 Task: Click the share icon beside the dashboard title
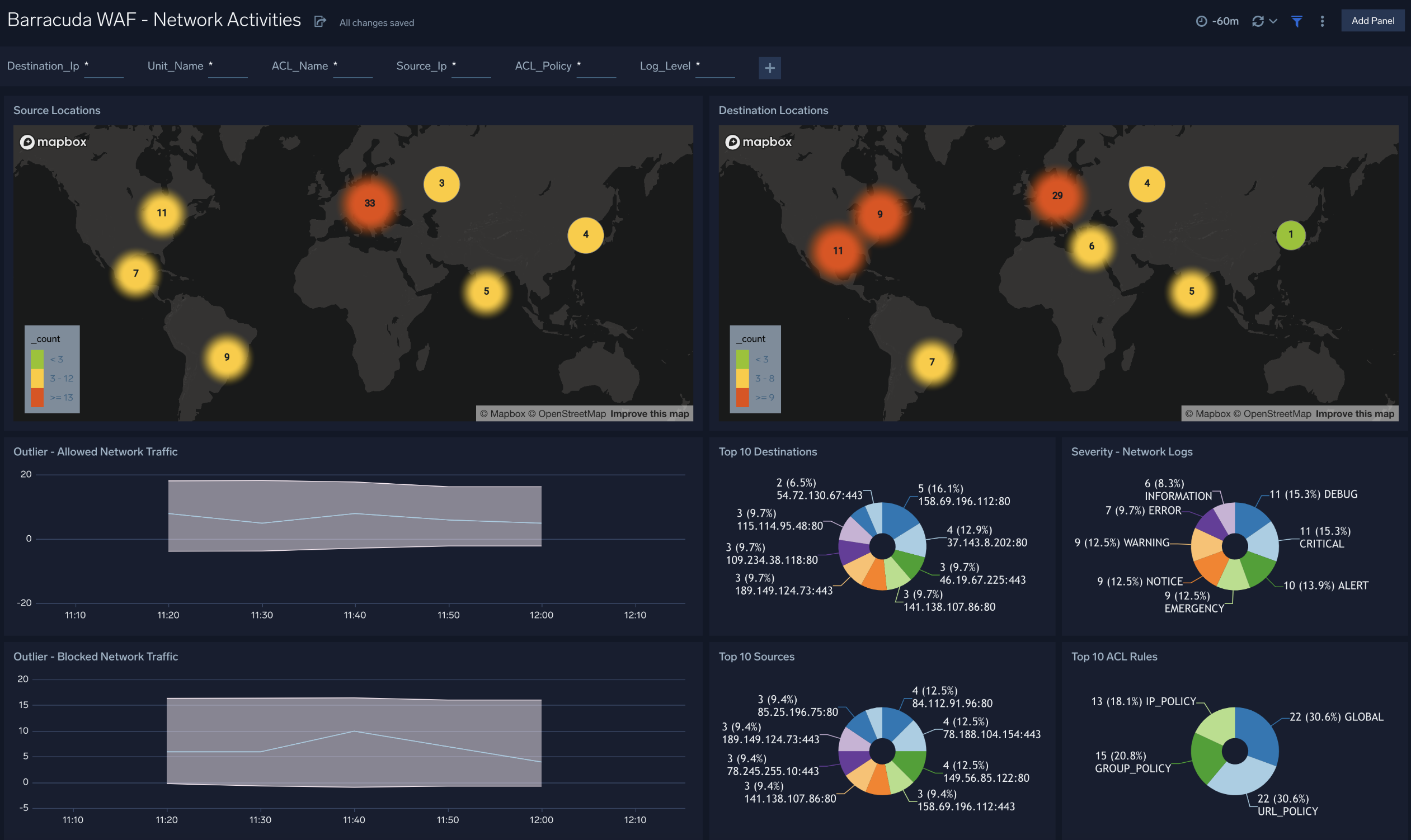(x=320, y=20)
